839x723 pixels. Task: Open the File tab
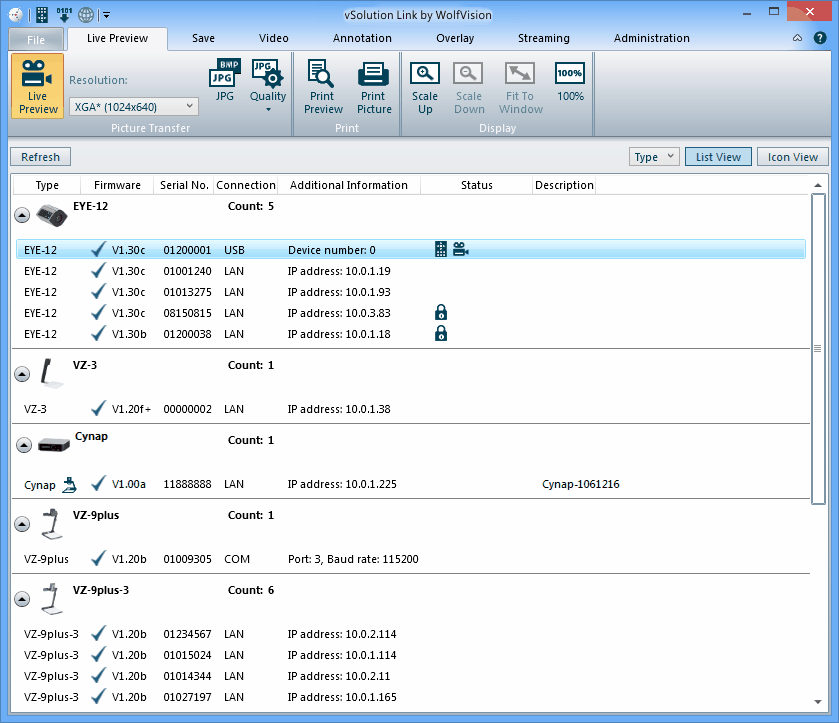coord(36,40)
